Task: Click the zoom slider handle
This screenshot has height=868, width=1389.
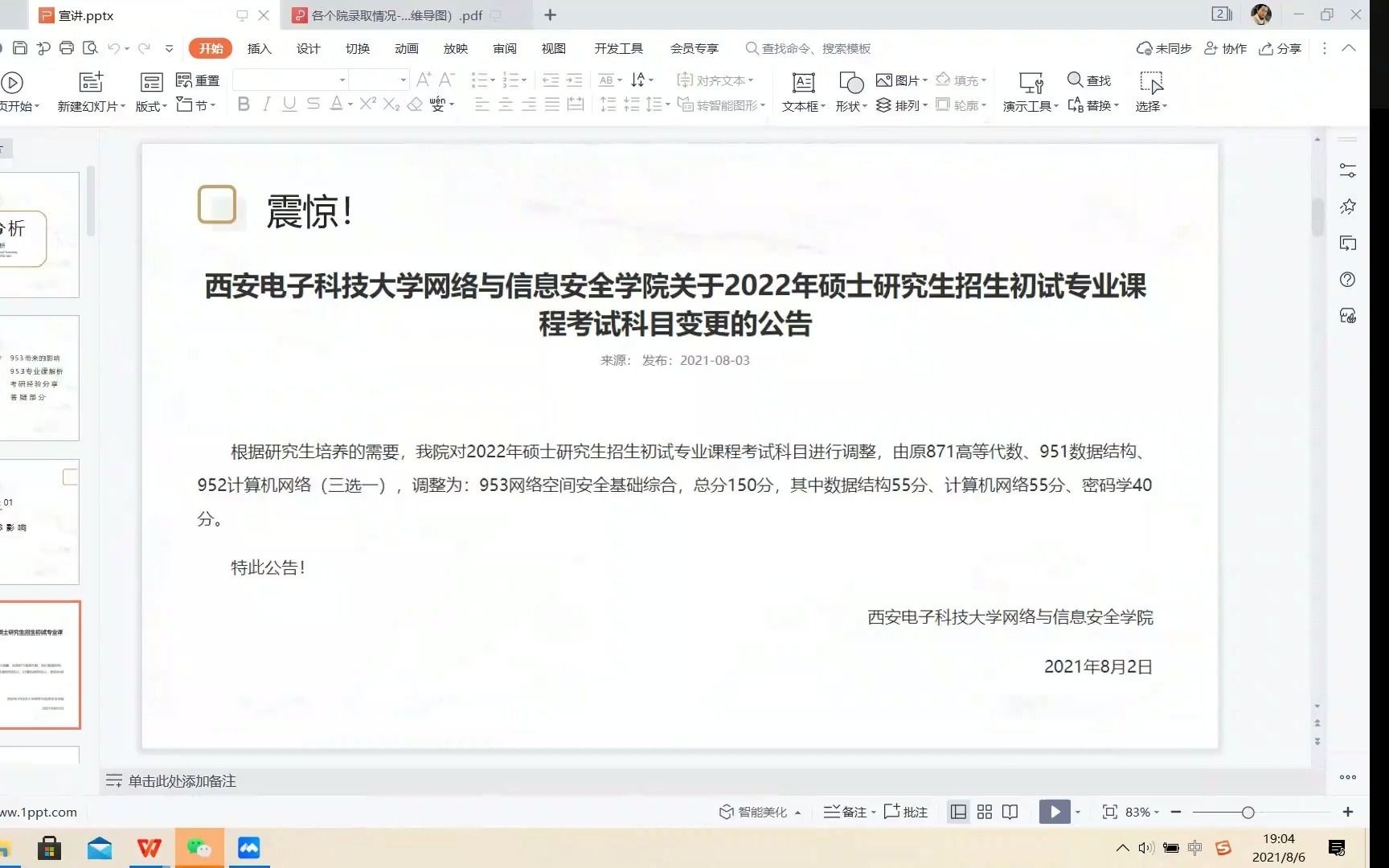Action: click(x=1248, y=813)
